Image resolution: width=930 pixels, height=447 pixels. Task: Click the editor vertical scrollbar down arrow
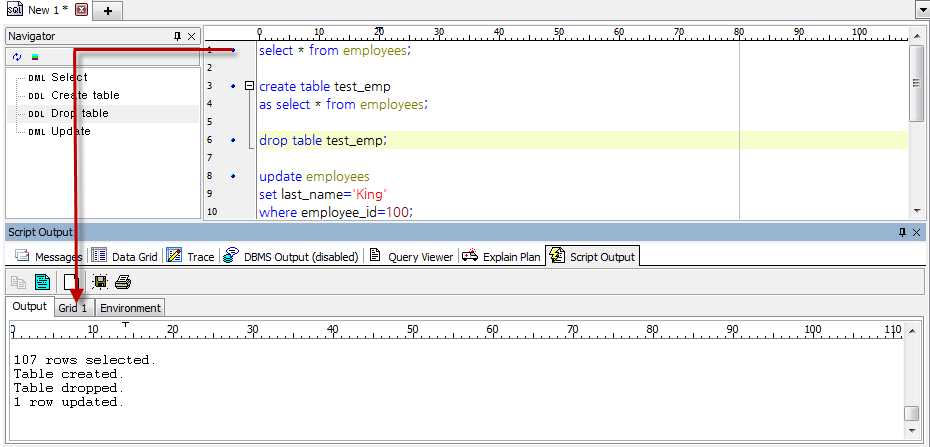coord(916,211)
